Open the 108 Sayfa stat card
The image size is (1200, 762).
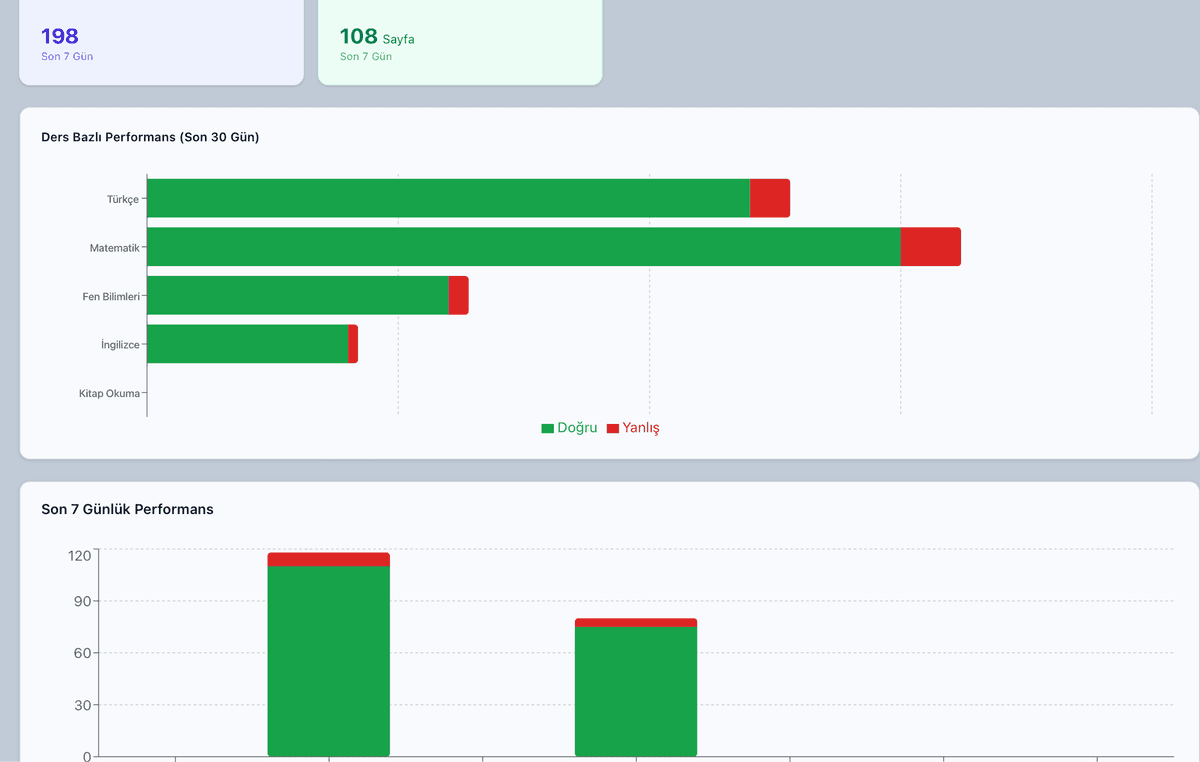pyautogui.click(x=460, y=42)
